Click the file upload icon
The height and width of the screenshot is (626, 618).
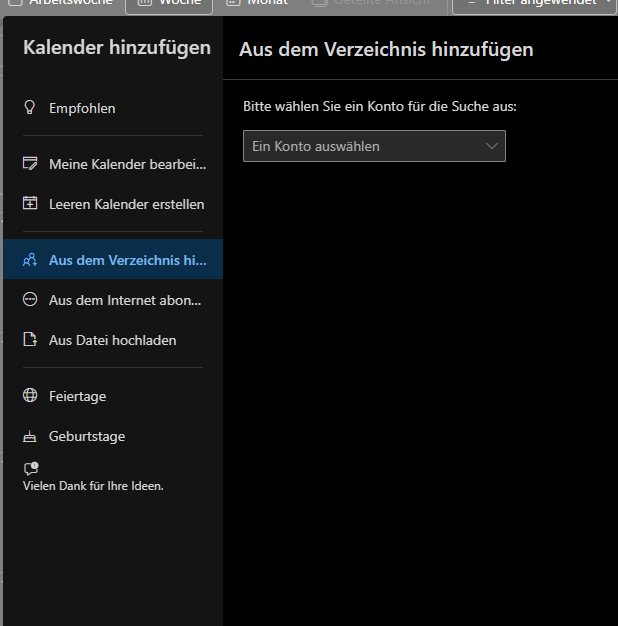[x=30, y=339]
